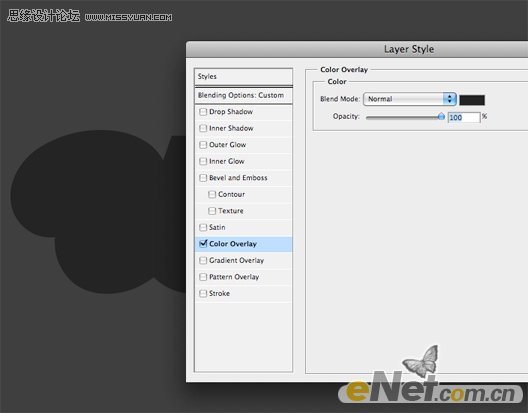Viewport: 528px width, 413px height.
Task: Click the Opacity value field showing 100
Action: pyautogui.click(x=464, y=117)
